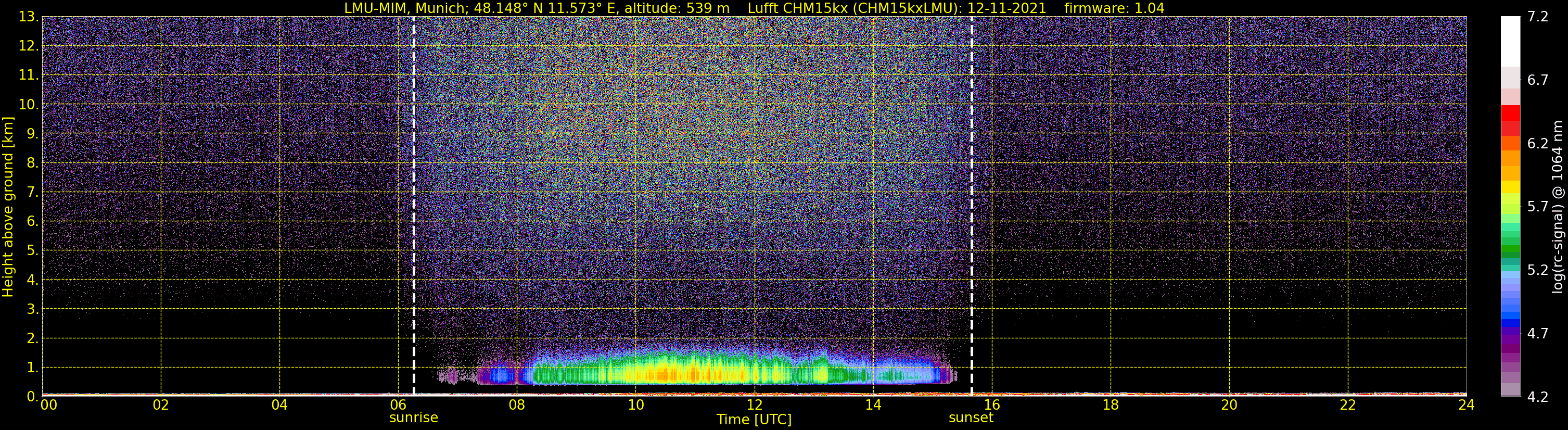Screen dimensions: 1568x430
Task: Click the 'firmware: 1.04' text
Action: pos(1114,8)
